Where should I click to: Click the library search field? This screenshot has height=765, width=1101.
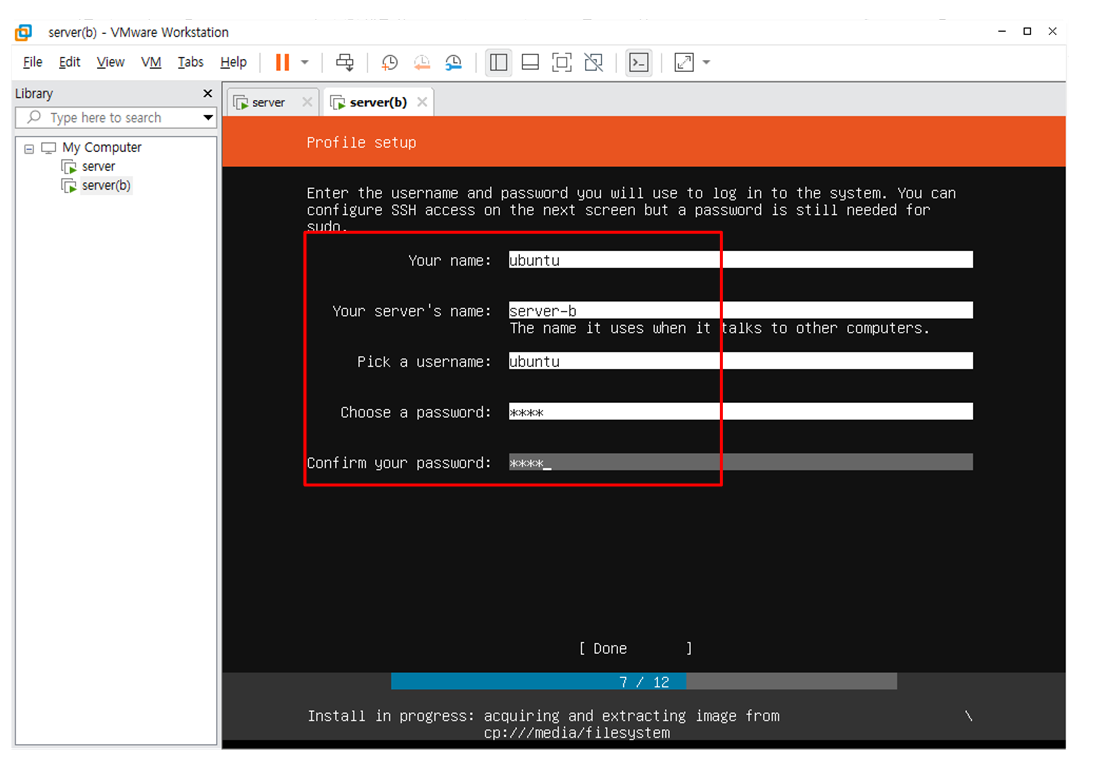116,117
